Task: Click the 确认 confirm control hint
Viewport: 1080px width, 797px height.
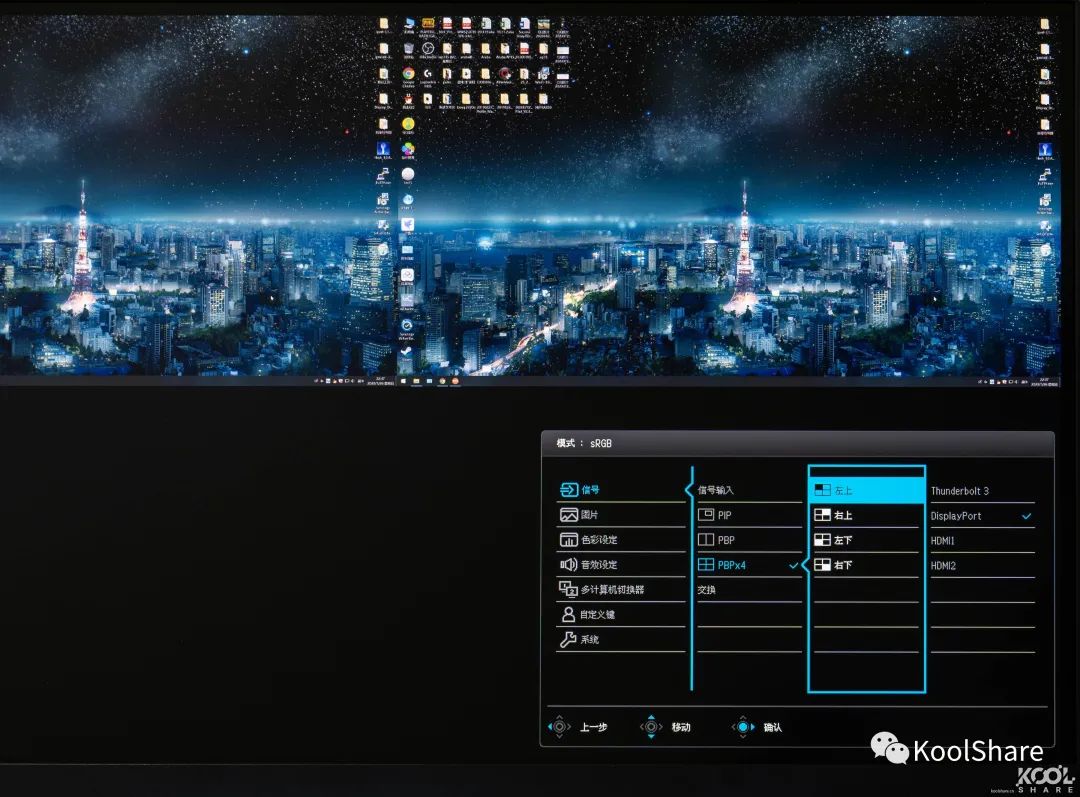Action: pos(757,727)
